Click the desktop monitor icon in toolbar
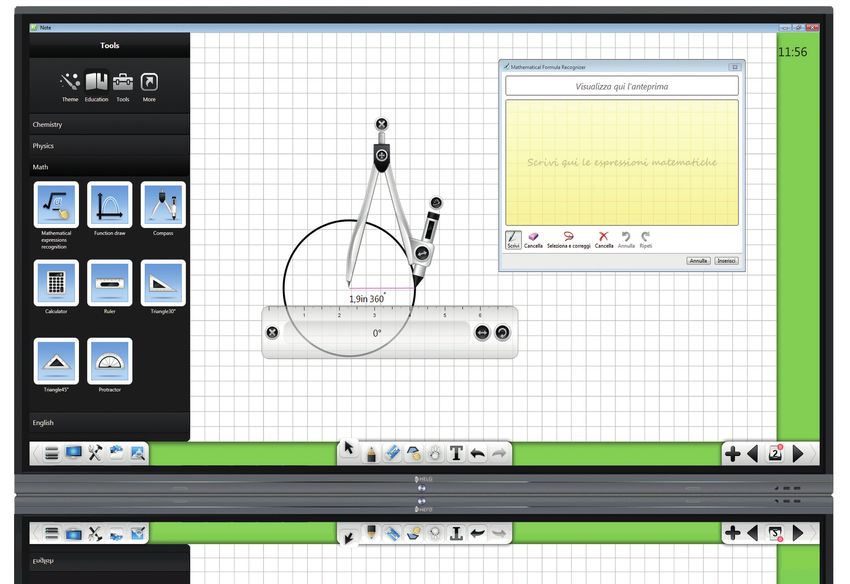The height and width of the screenshot is (584, 850). (x=73, y=453)
